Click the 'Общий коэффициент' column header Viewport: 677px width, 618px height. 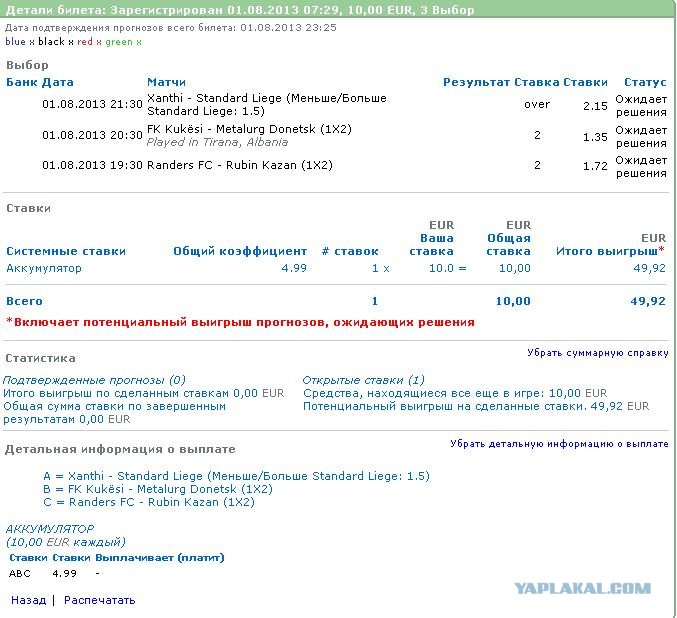coord(240,252)
